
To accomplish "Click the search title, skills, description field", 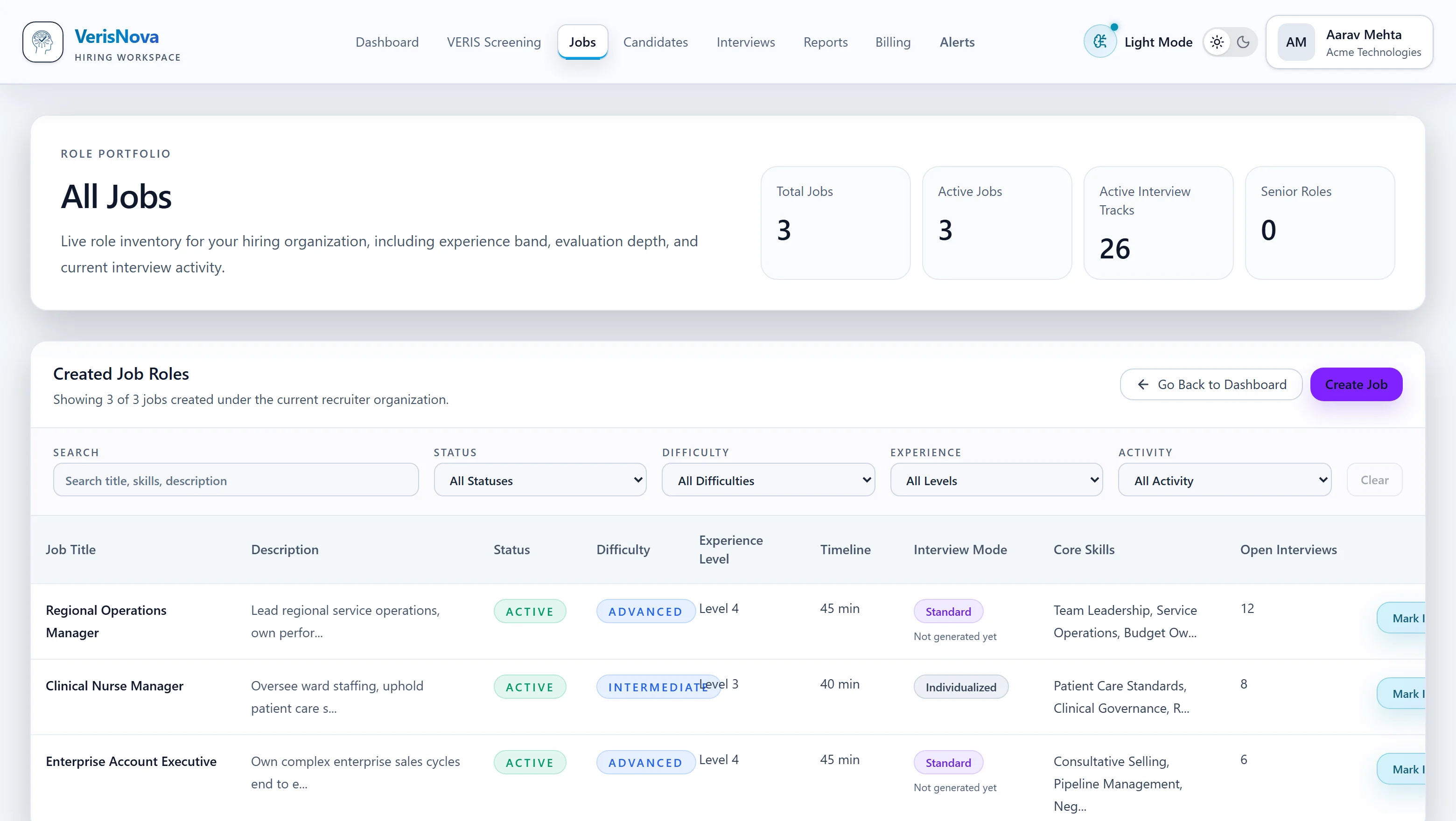I will [236, 480].
